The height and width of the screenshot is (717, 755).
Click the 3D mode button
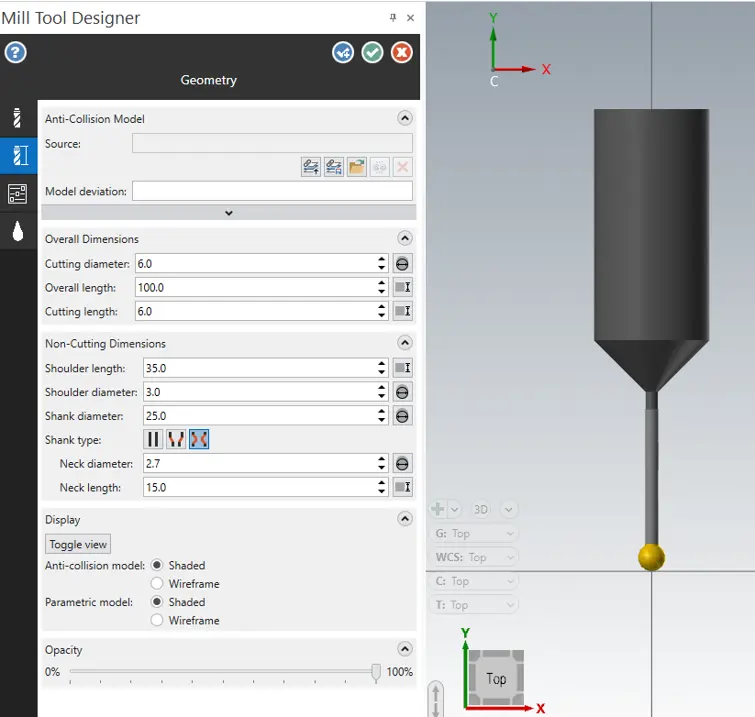tap(481, 509)
